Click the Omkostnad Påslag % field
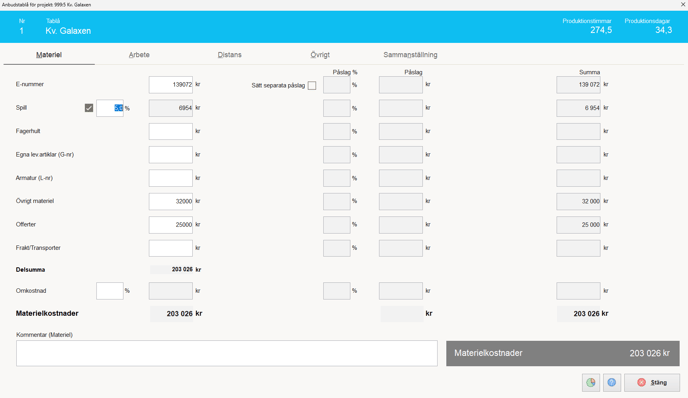Viewport: 688px width, 398px height. (x=337, y=291)
